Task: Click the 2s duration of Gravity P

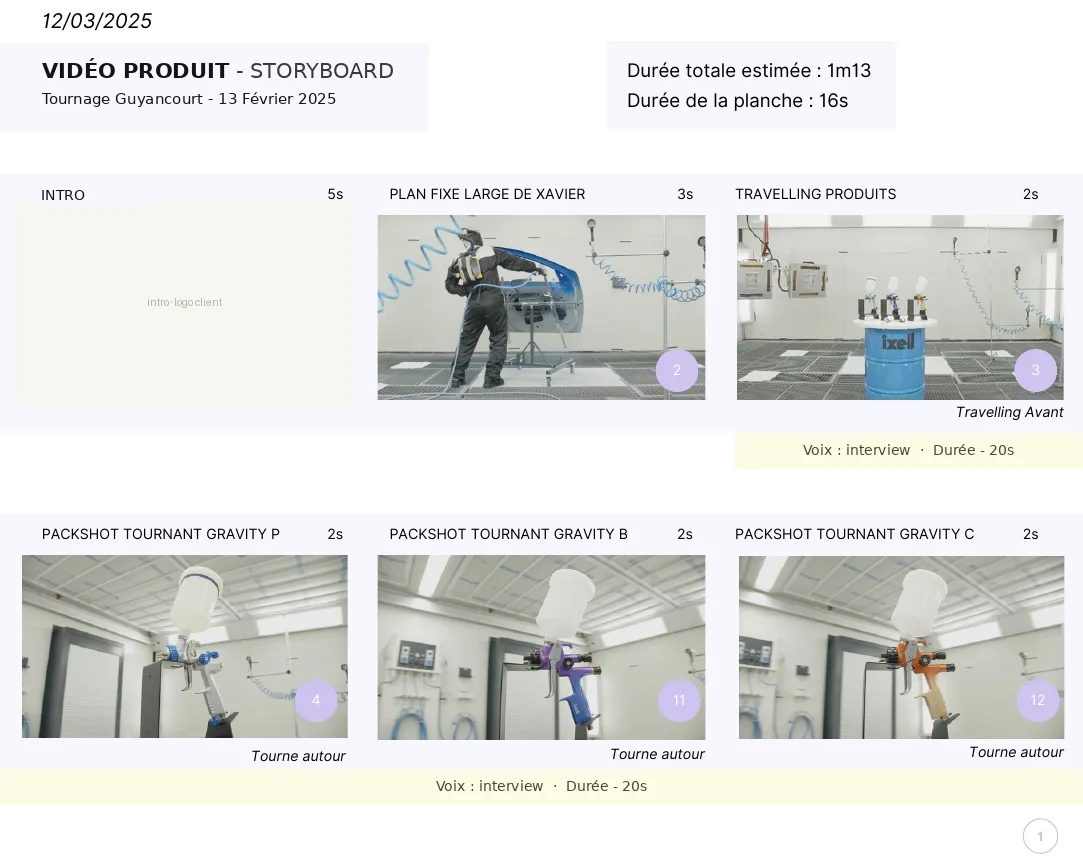Action: click(335, 535)
